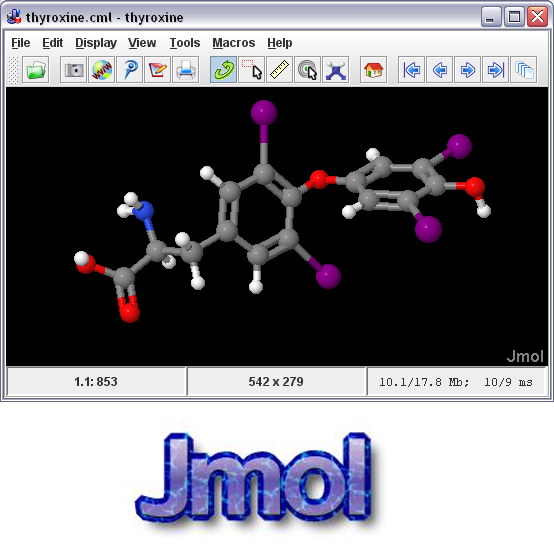Click the Jmol app icon in title bar
This screenshot has width=554, height=554.
click(x=14, y=17)
